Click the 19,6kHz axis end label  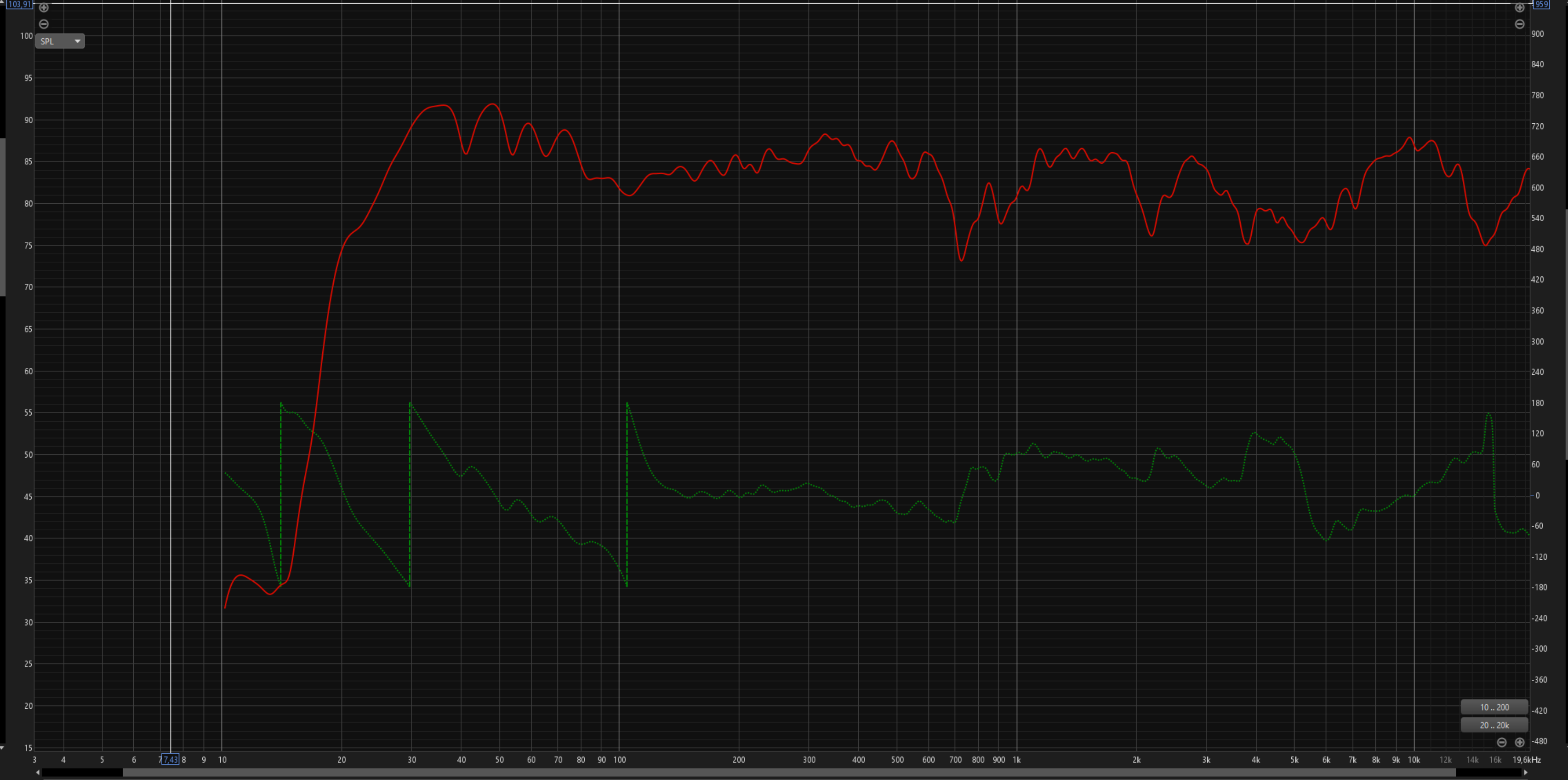tap(1526, 760)
